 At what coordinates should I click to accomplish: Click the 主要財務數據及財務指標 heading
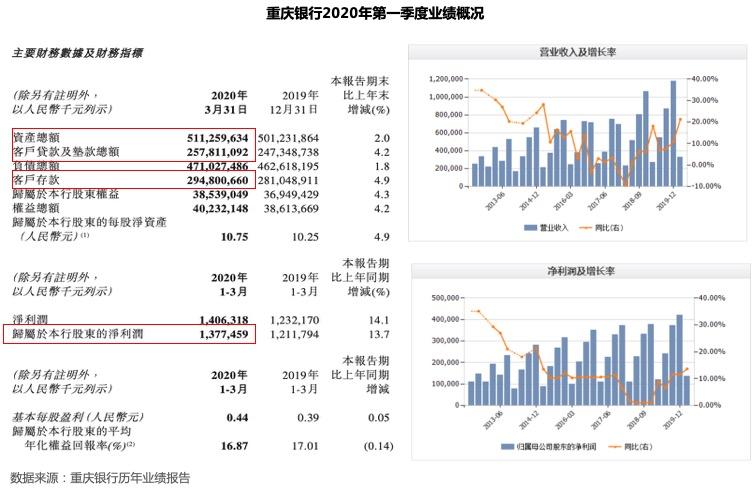click(x=77, y=53)
